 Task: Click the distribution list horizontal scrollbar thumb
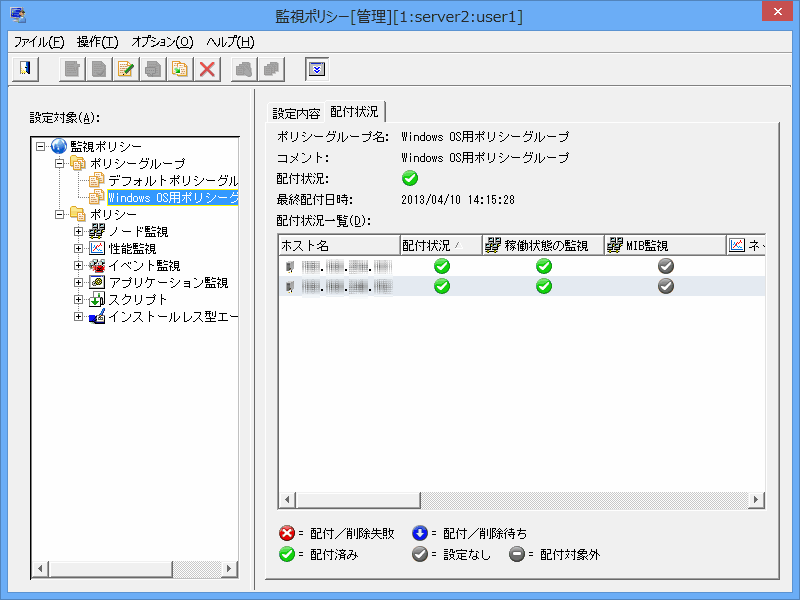(355, 499)
